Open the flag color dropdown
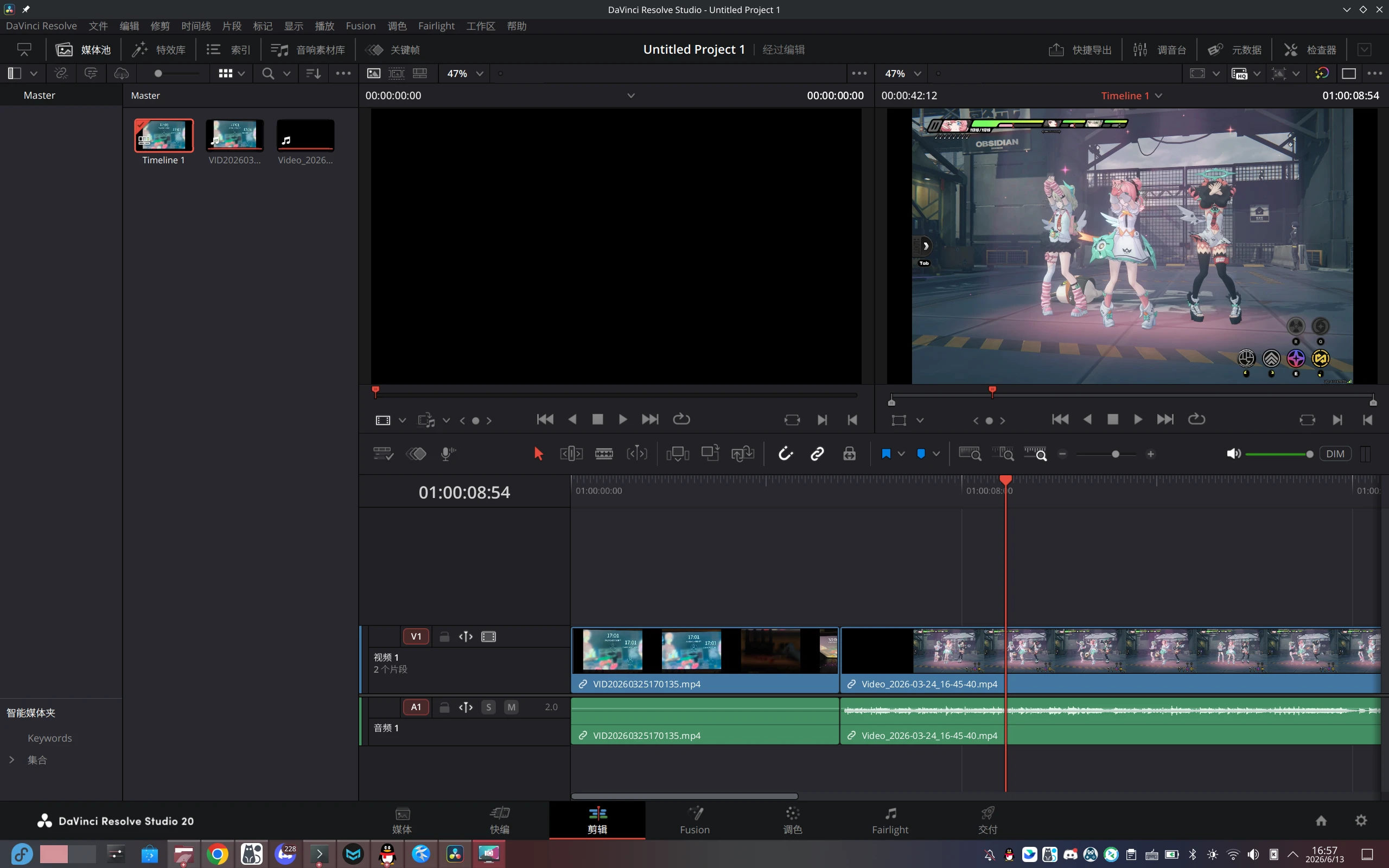The height and width of the screenshot is (868, 1389). pyautogui.click(x=901, y=454)
